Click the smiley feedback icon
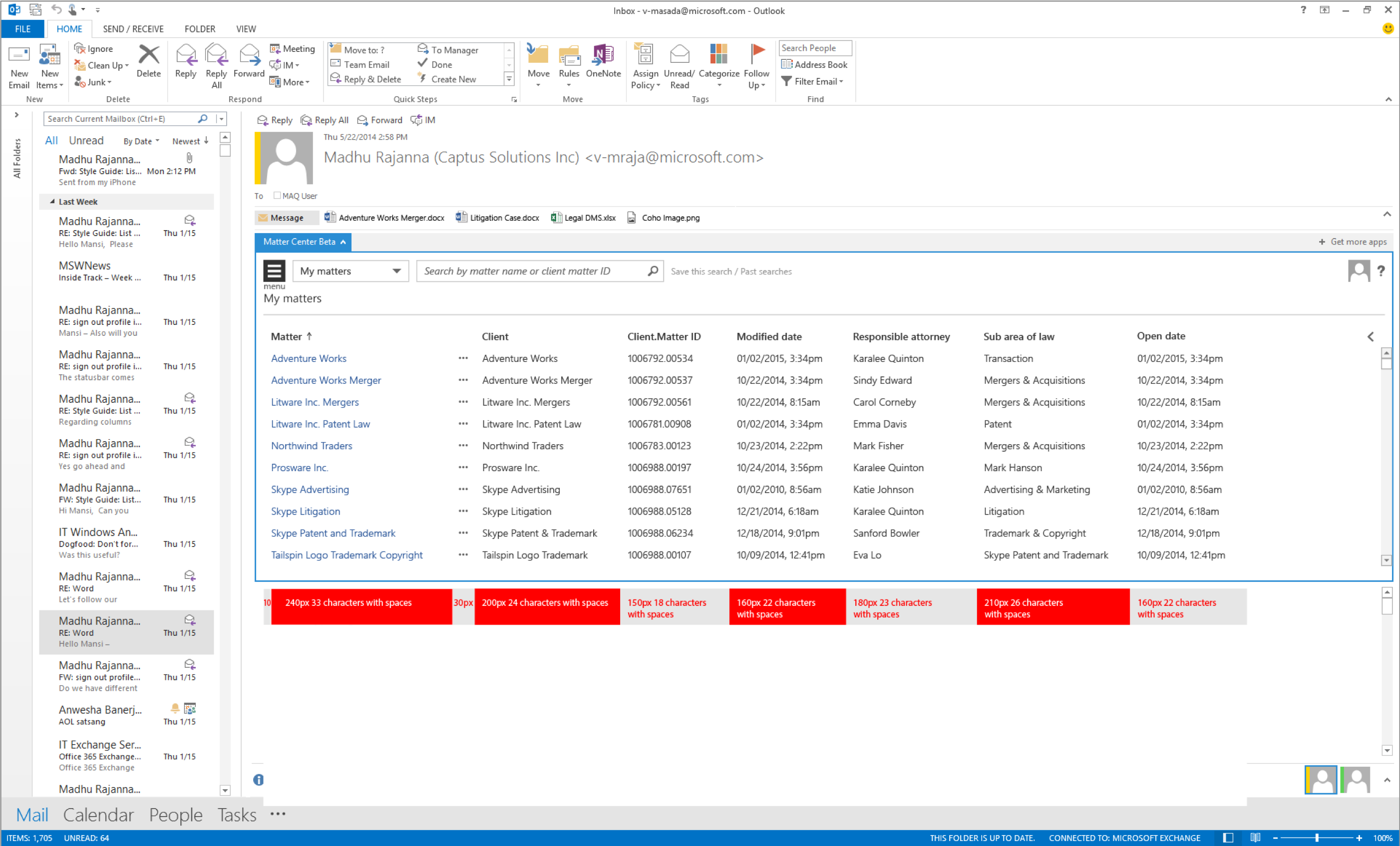1400x846 pixels. tap(1388, 28)
